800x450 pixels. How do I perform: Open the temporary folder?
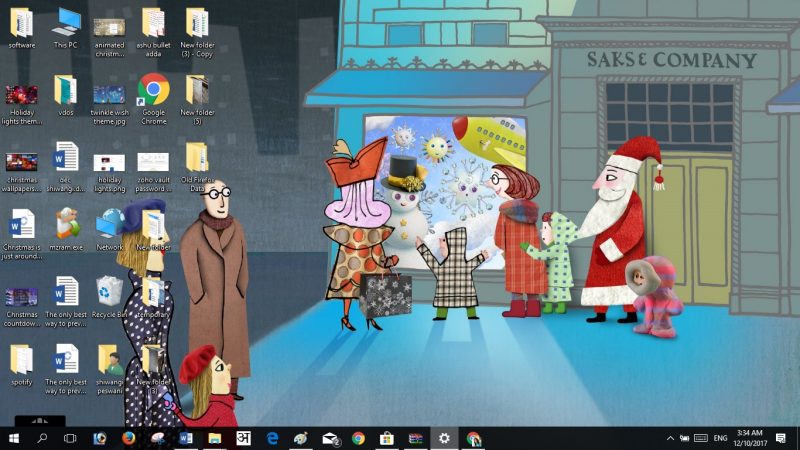[153, 298]
